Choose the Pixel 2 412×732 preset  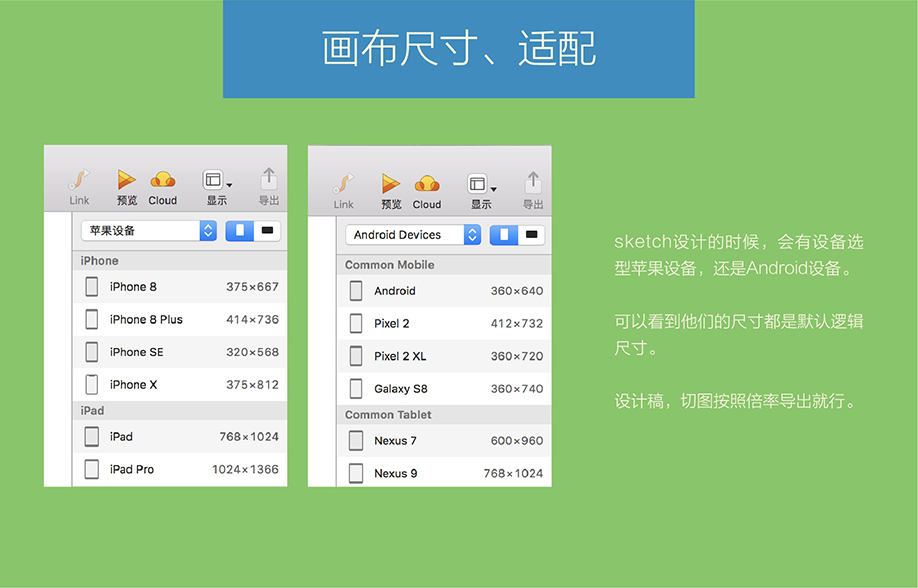[x=444, y=323]
